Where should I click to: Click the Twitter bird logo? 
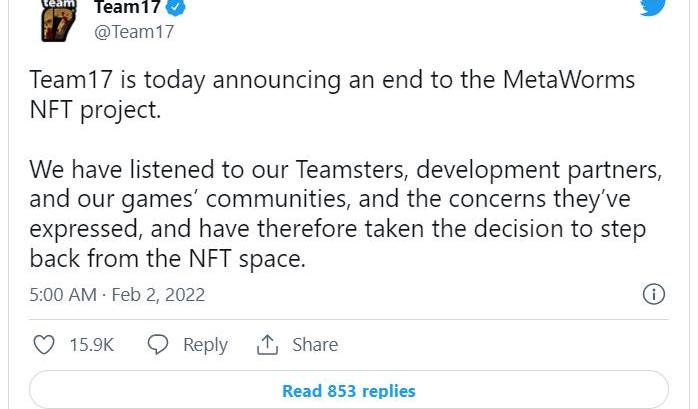click(x=653, y=8)
